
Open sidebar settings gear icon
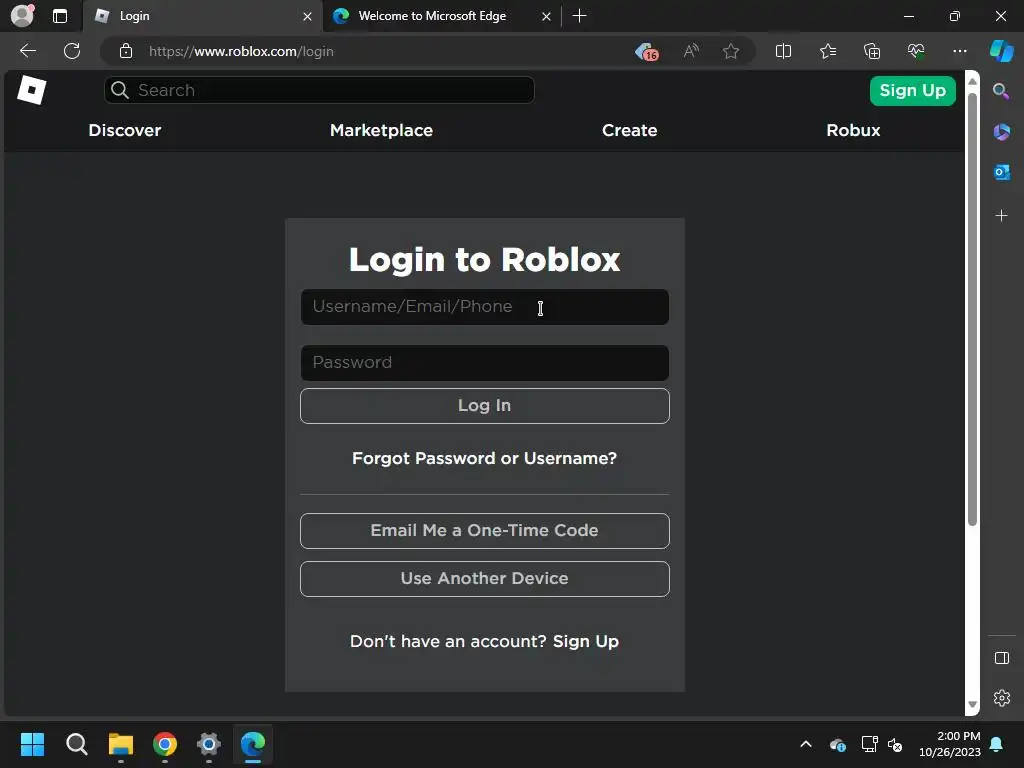[1001, 698]
